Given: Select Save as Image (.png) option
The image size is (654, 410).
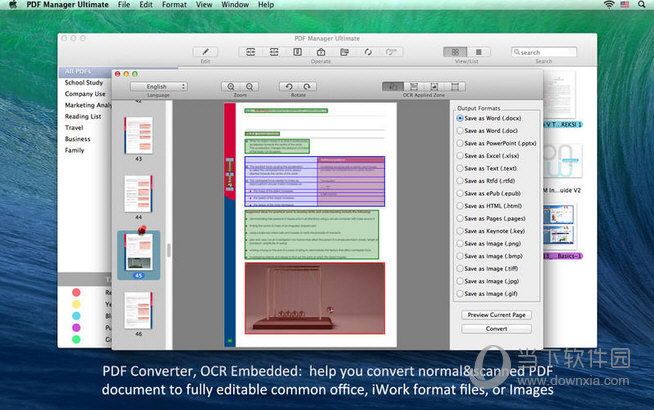Looking at the screenshot, I should 488,243.
